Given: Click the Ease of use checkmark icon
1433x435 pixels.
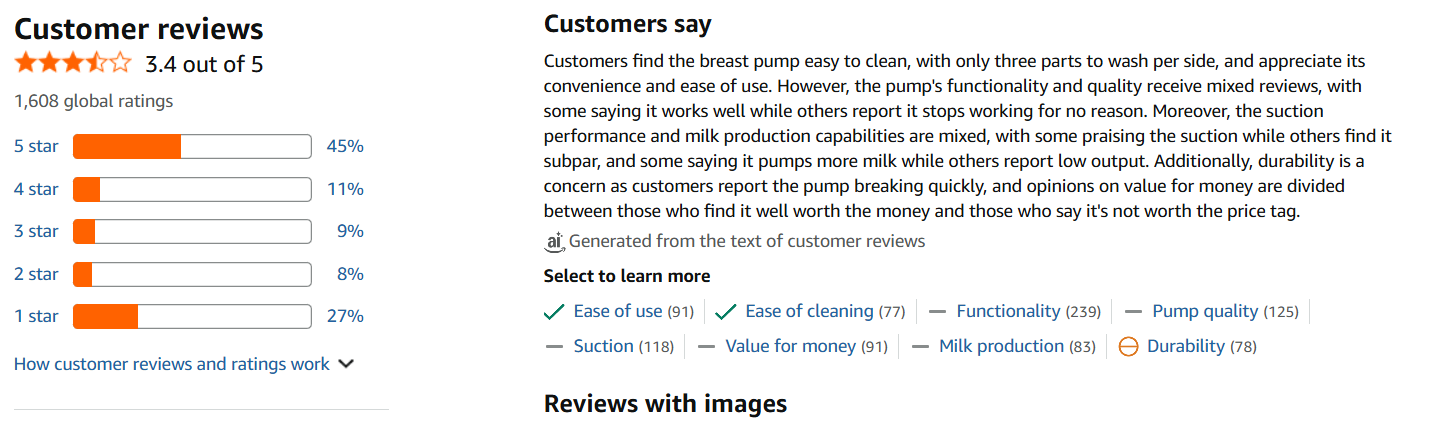Looking at the screenshot, I should point(554,312).
